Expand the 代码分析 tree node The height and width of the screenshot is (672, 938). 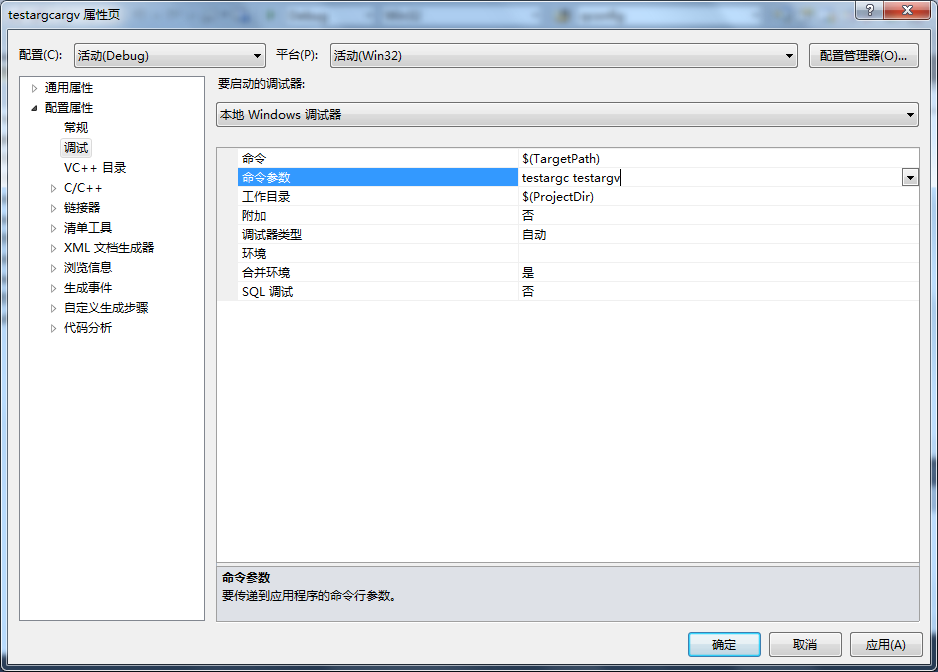pos(54,328)
